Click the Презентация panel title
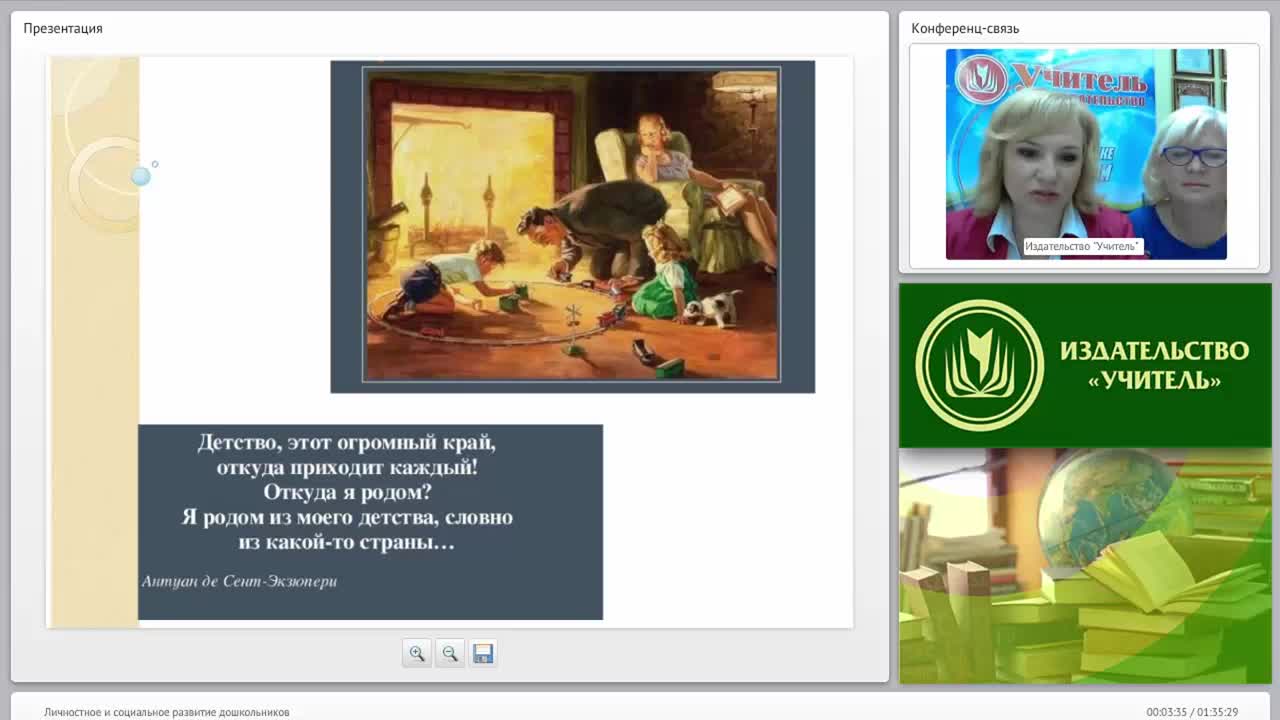This screenshot has height=720, width=1280. (x=63, y=28)
